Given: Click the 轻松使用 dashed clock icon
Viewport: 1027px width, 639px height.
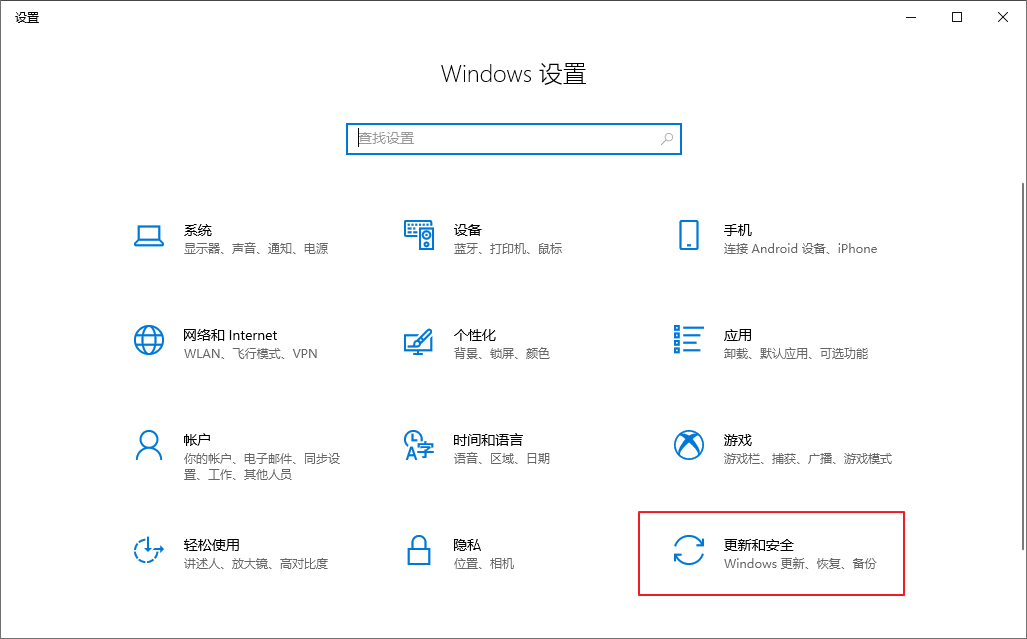Looking at the screenshot, I should 149,550.
